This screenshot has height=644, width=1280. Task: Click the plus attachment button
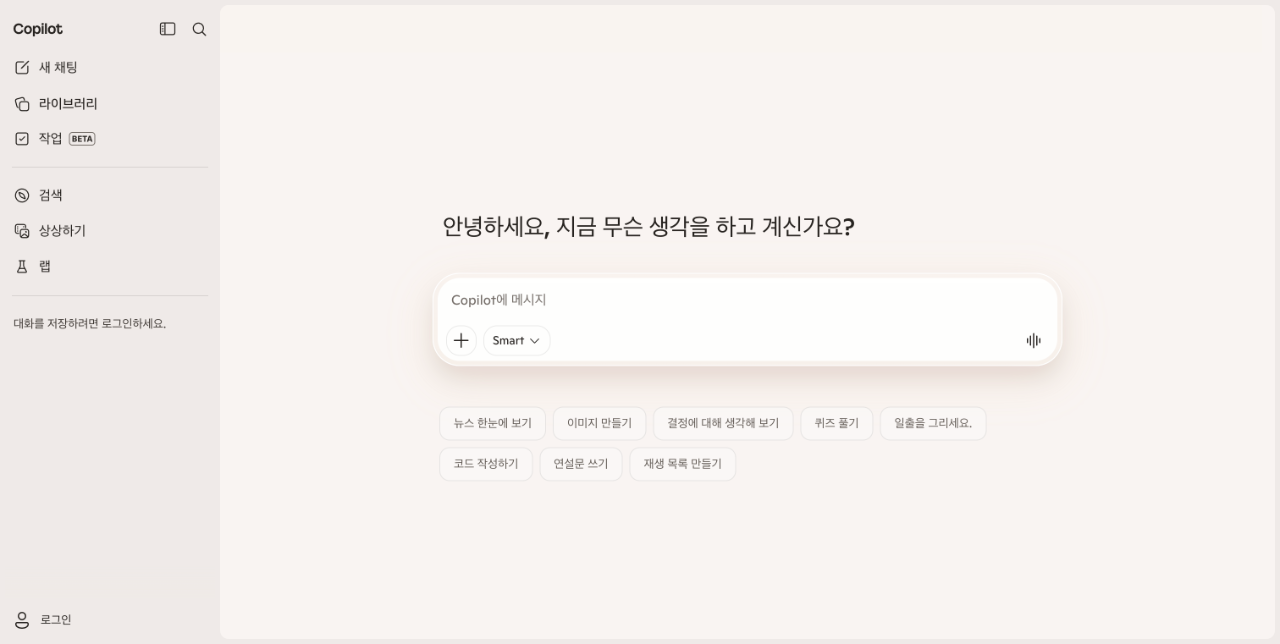pyautogui.click(x=461, y=341)
